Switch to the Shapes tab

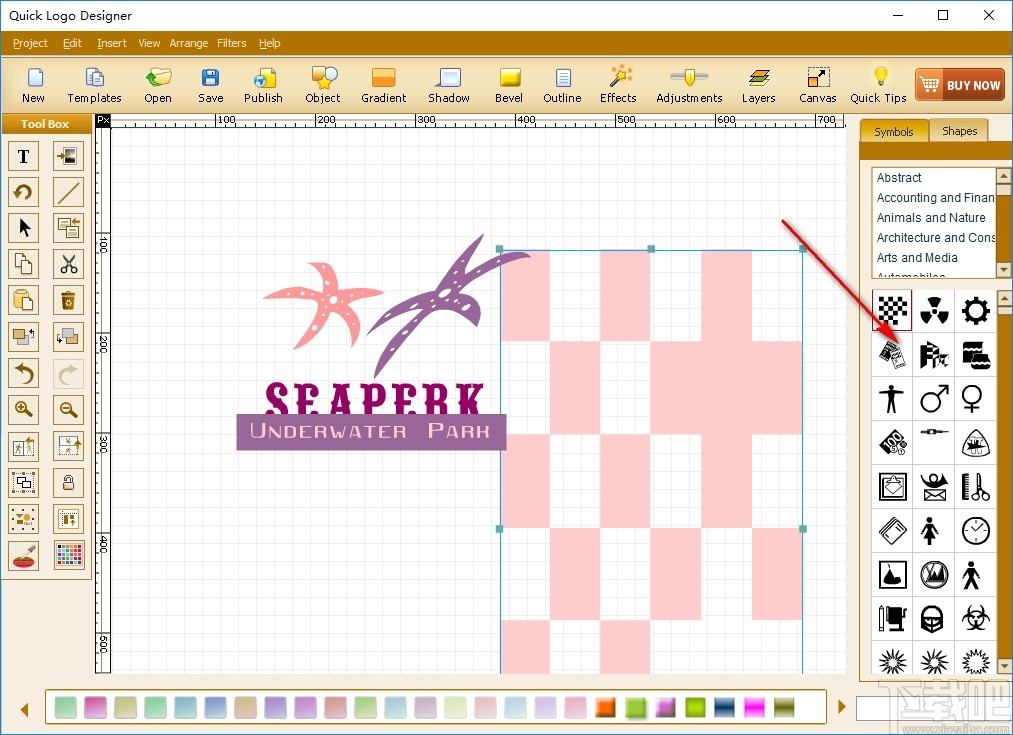(x=959, y=131)
